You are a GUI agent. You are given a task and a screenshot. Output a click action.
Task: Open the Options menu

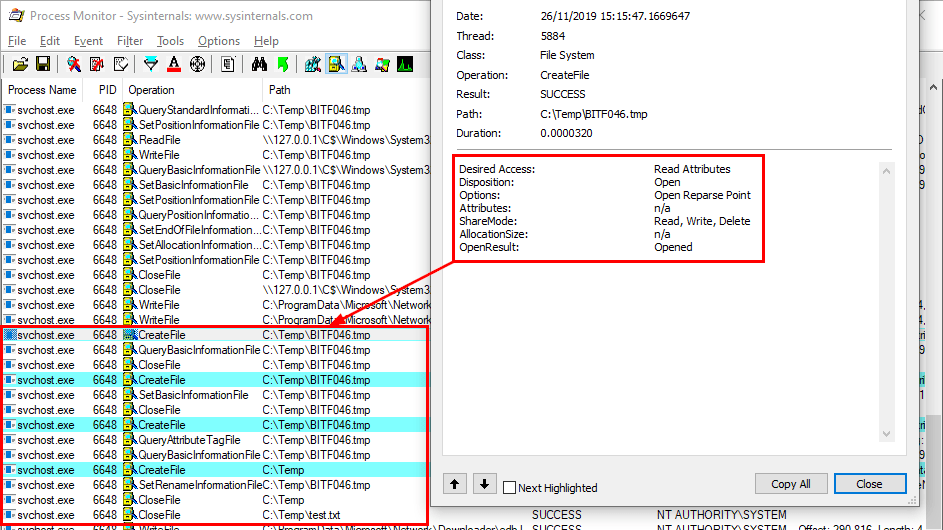coord(219,41)
